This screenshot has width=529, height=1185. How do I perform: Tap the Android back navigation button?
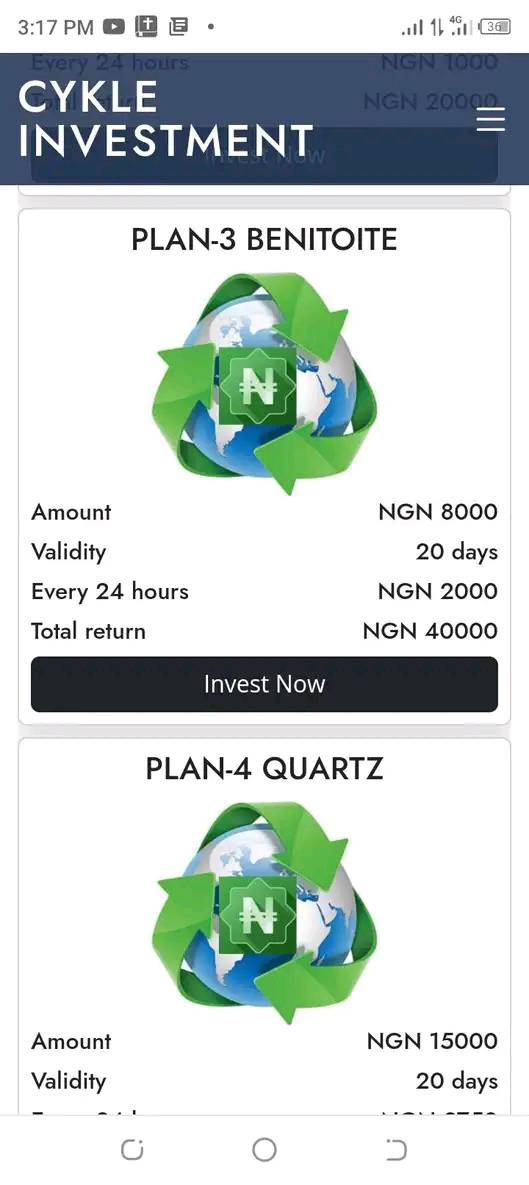396,1149
